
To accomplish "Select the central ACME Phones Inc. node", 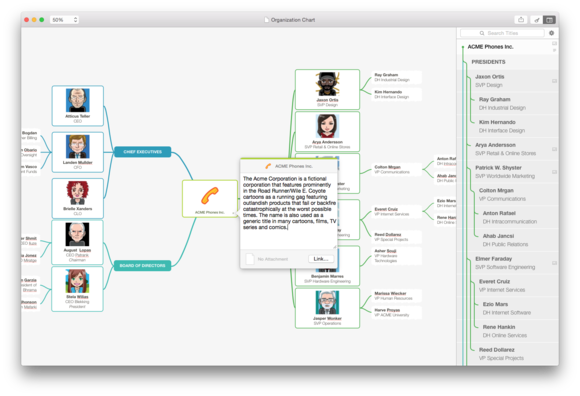I will coord(210,199).
